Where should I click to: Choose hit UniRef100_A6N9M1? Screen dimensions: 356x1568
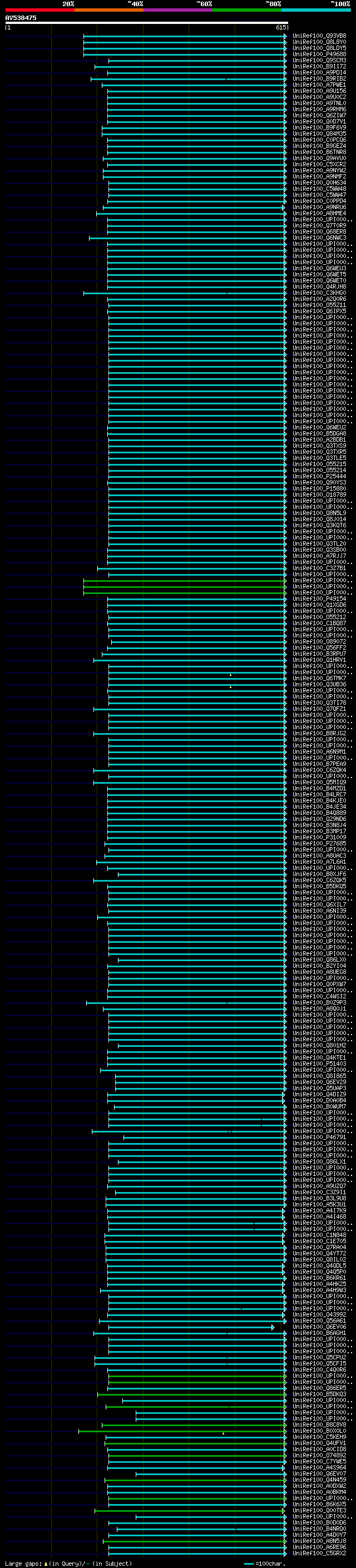click(319, 752)
